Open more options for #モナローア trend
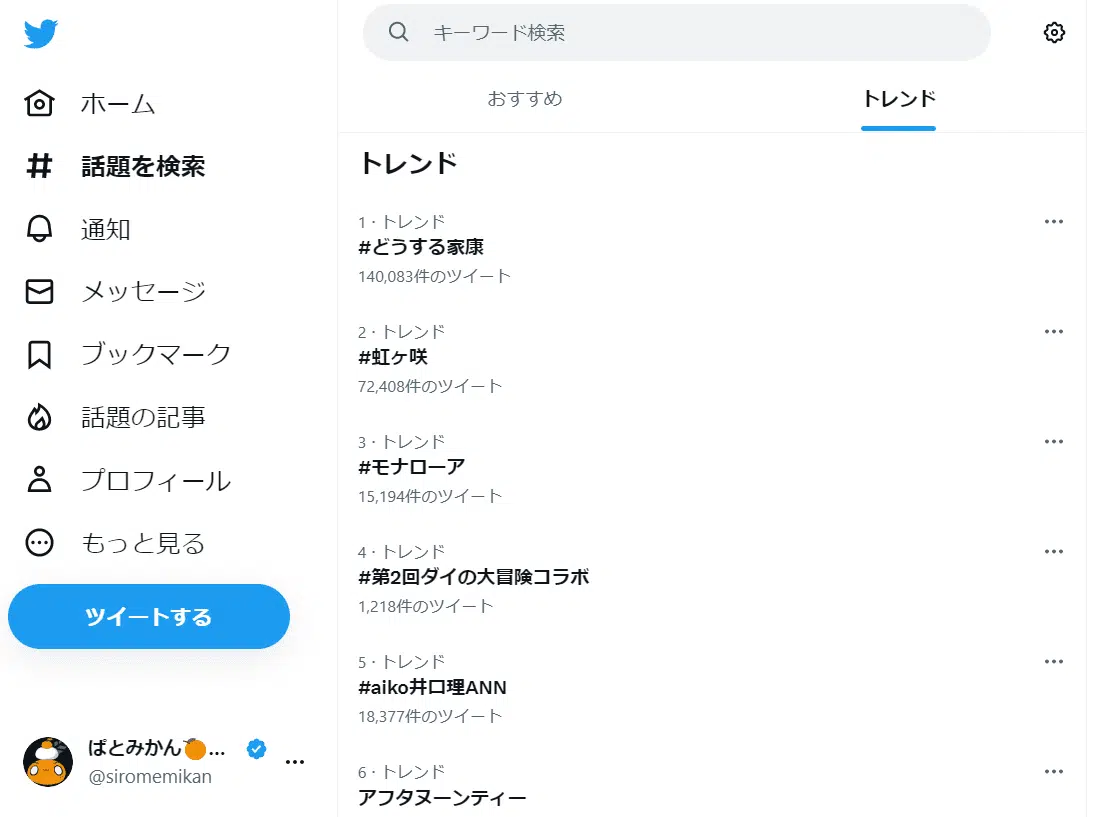 point(1053,442)
